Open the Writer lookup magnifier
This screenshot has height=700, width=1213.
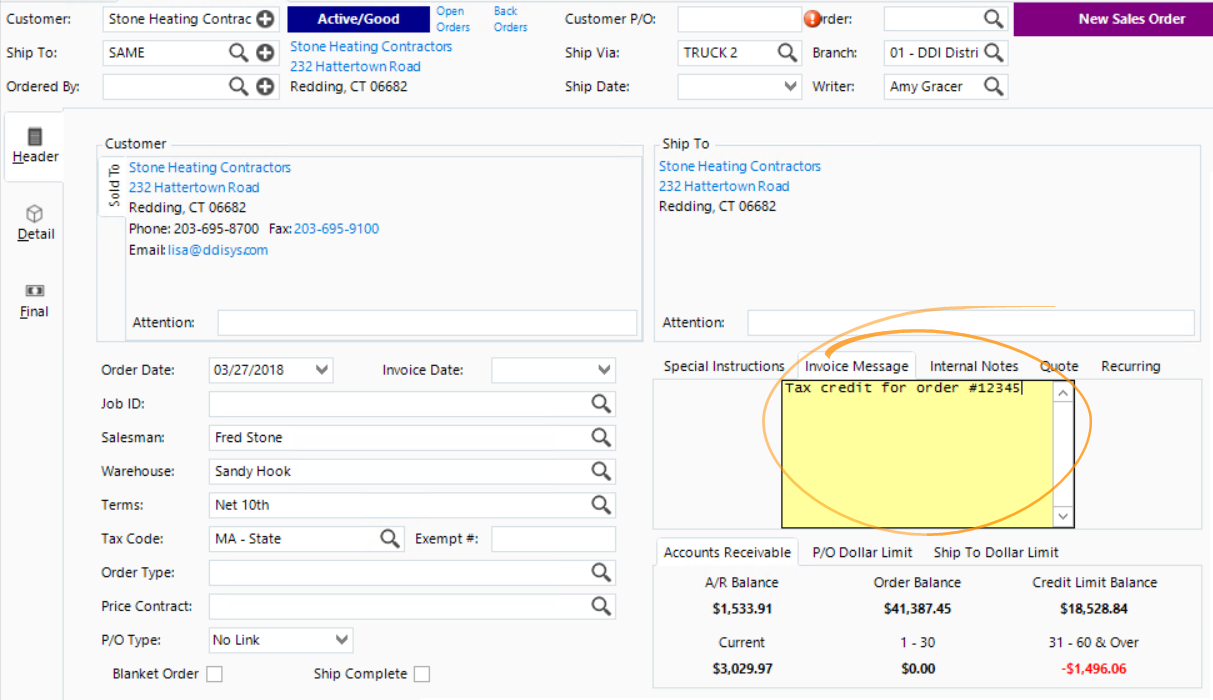tap(993, 86)
